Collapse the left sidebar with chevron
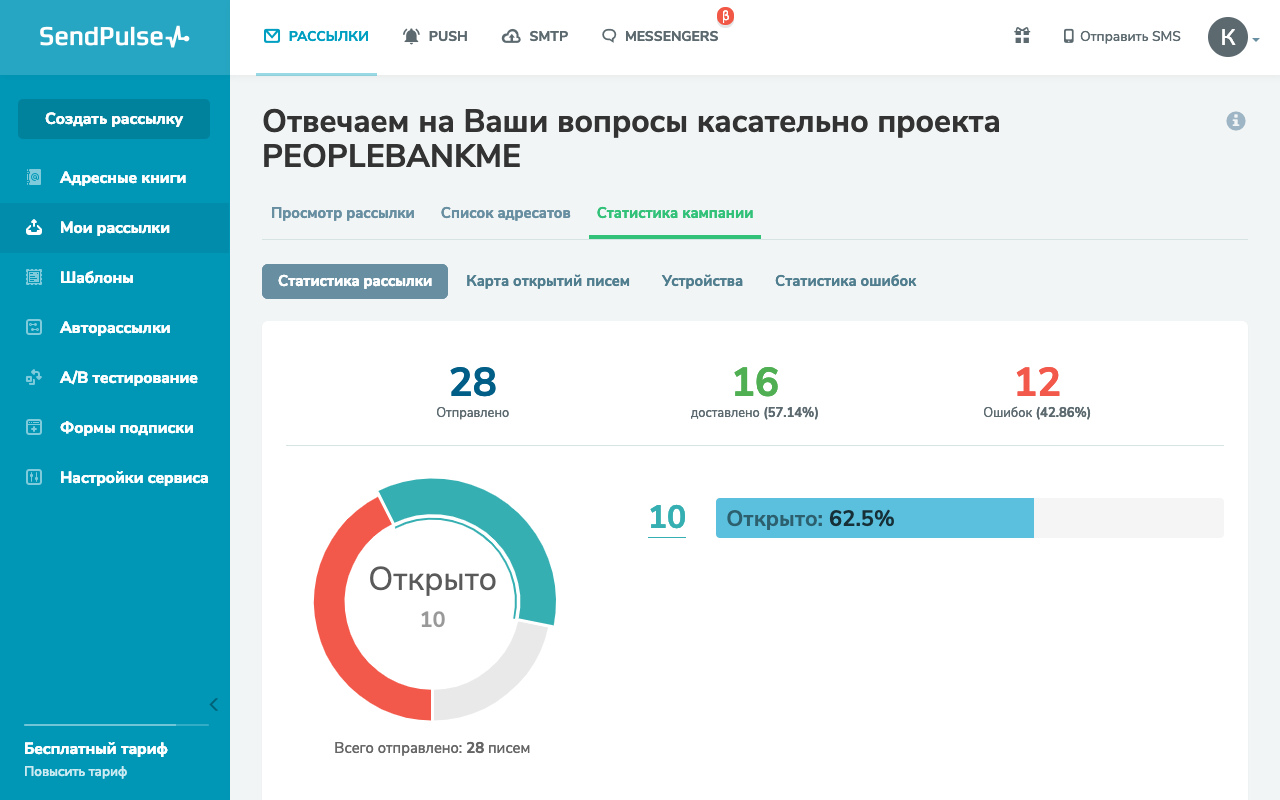Viewport: 1280px width, 800px height. [x=213, y=704]
